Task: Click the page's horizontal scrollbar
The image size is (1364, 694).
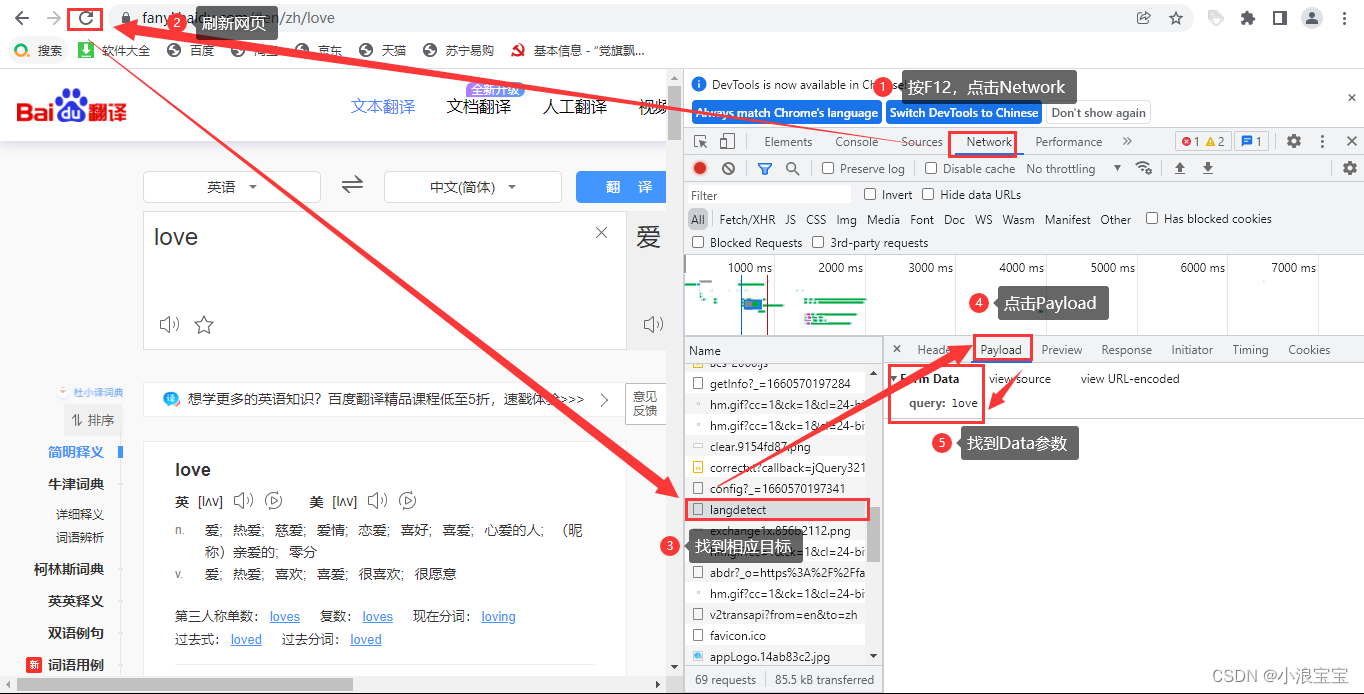Action: tap(185, 685)
